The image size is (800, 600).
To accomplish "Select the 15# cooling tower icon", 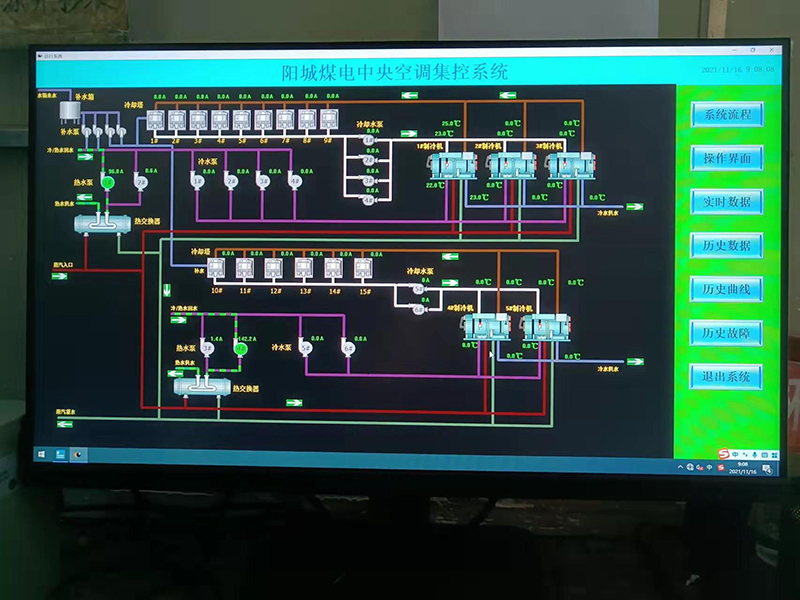I will click(x=365, y=268).
